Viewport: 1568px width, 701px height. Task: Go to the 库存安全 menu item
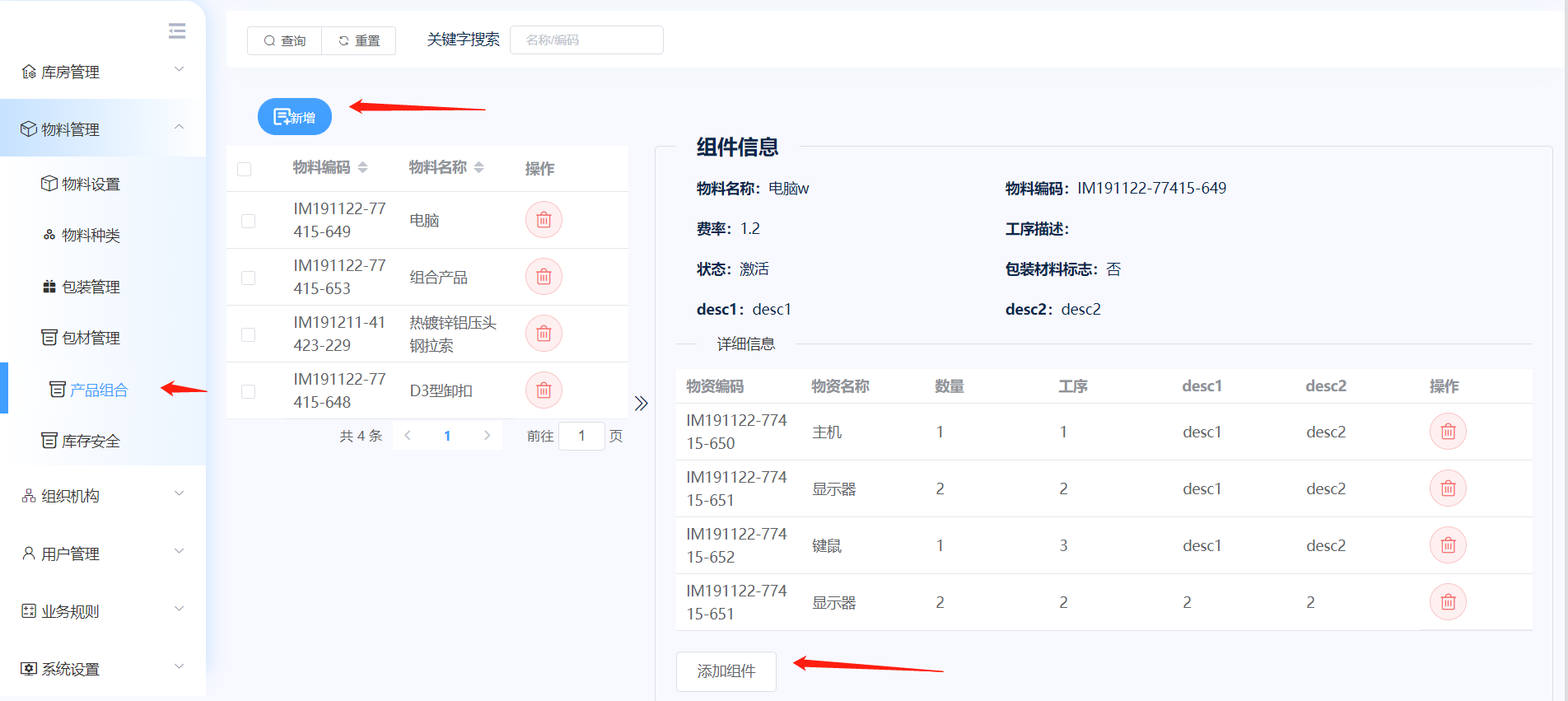coord(91,441)
